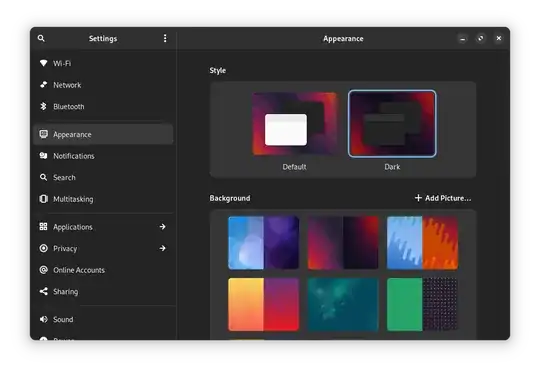Click the Online Accounts at-sign icon

43,270
